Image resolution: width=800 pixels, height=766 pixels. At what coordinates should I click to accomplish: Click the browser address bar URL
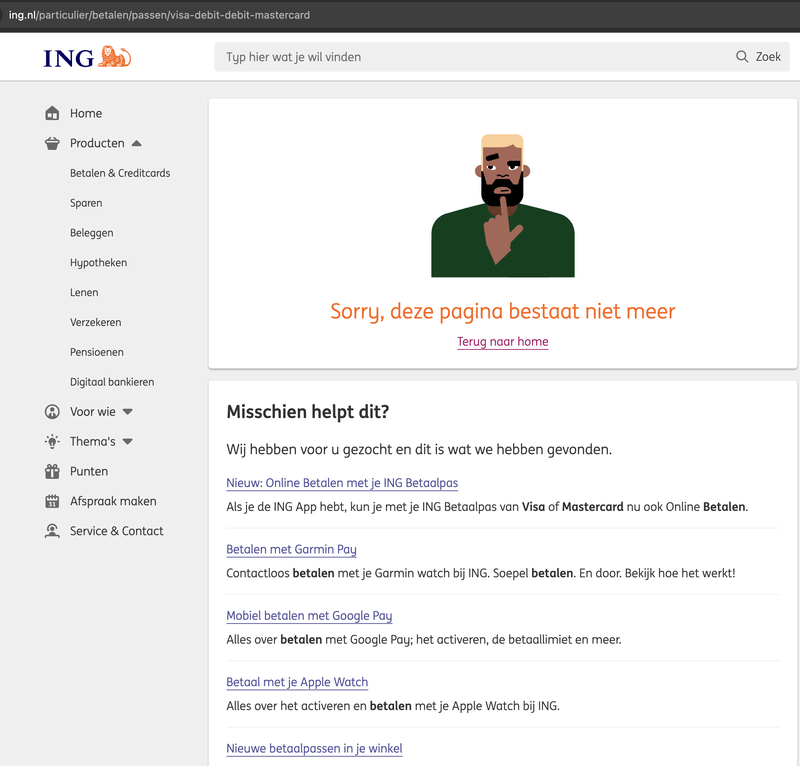tap(159, 15)
